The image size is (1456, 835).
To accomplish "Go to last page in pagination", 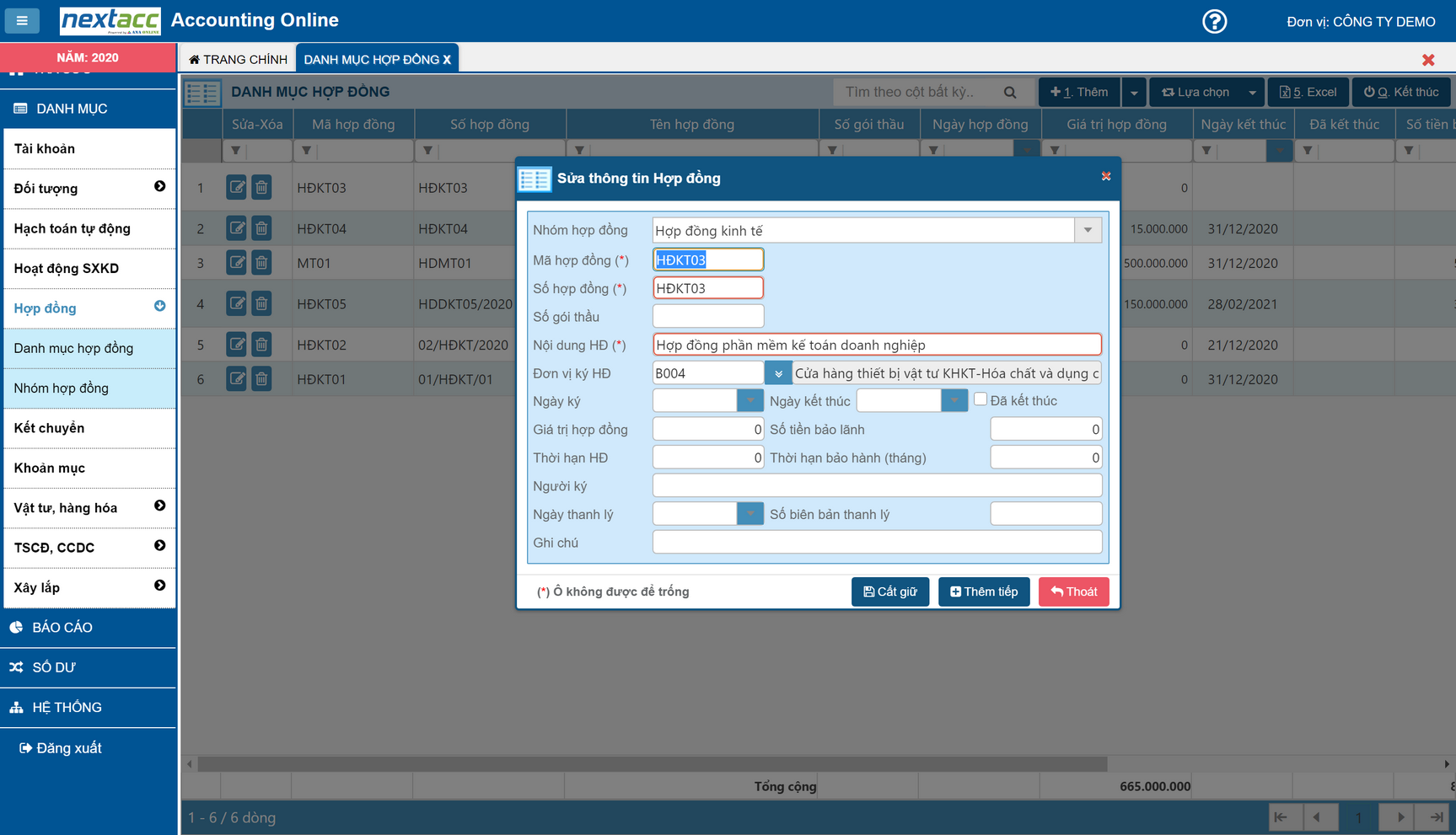I will coord(1436,816).
